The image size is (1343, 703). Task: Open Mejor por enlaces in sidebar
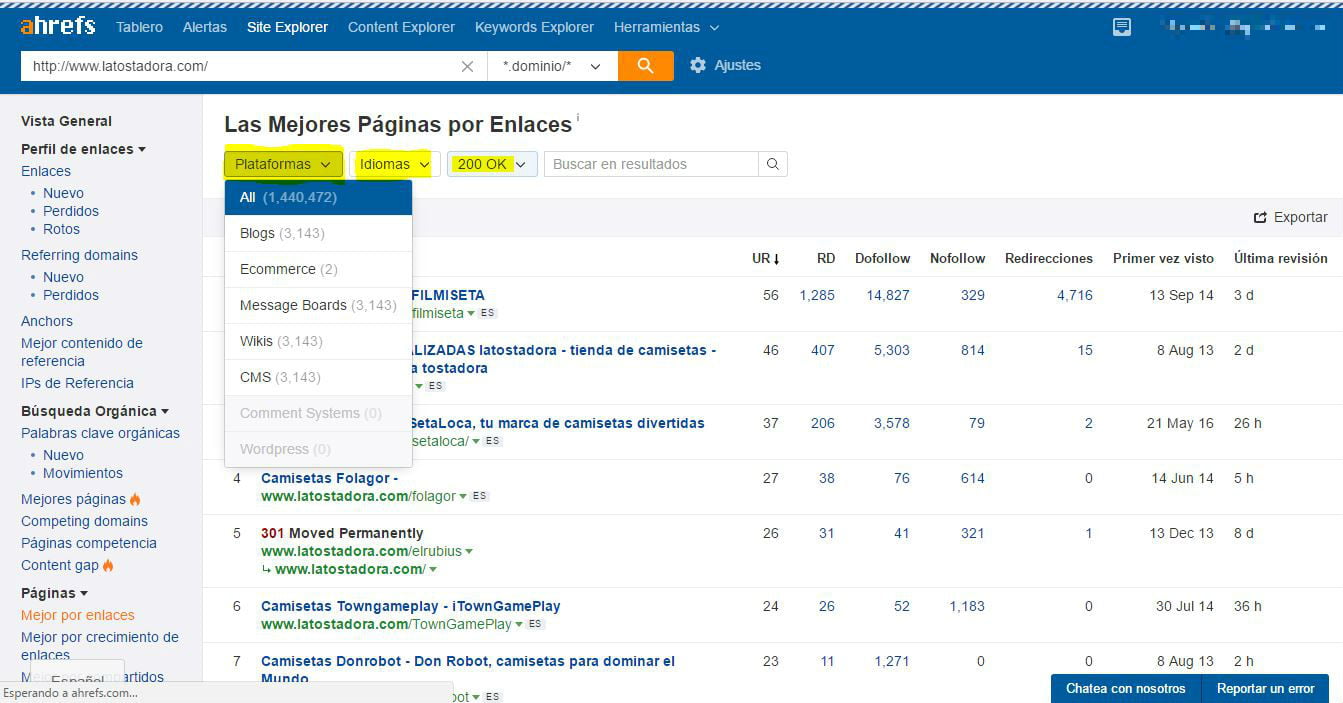click(x=77, y=615)
